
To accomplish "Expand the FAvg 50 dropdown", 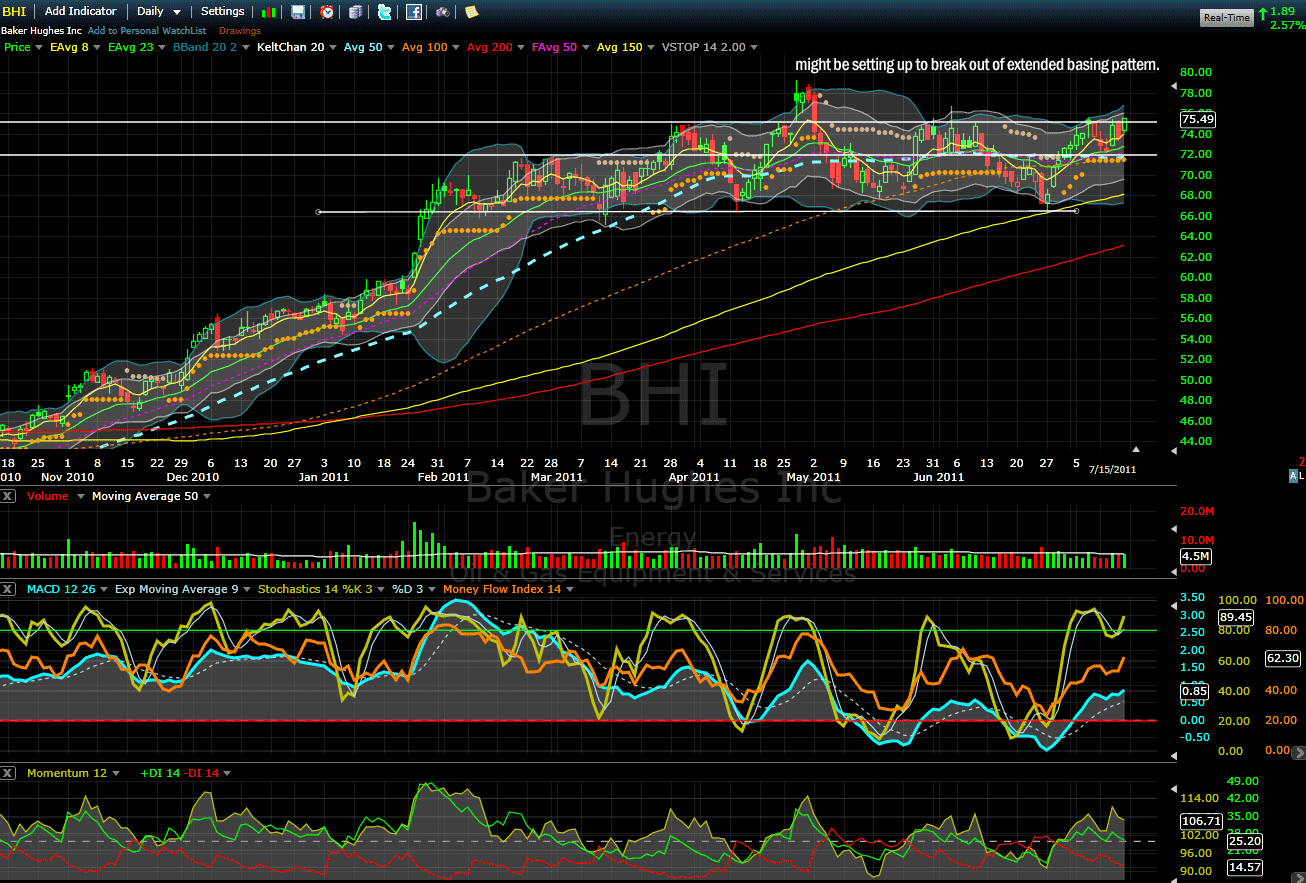I will [x=585, y=47].
